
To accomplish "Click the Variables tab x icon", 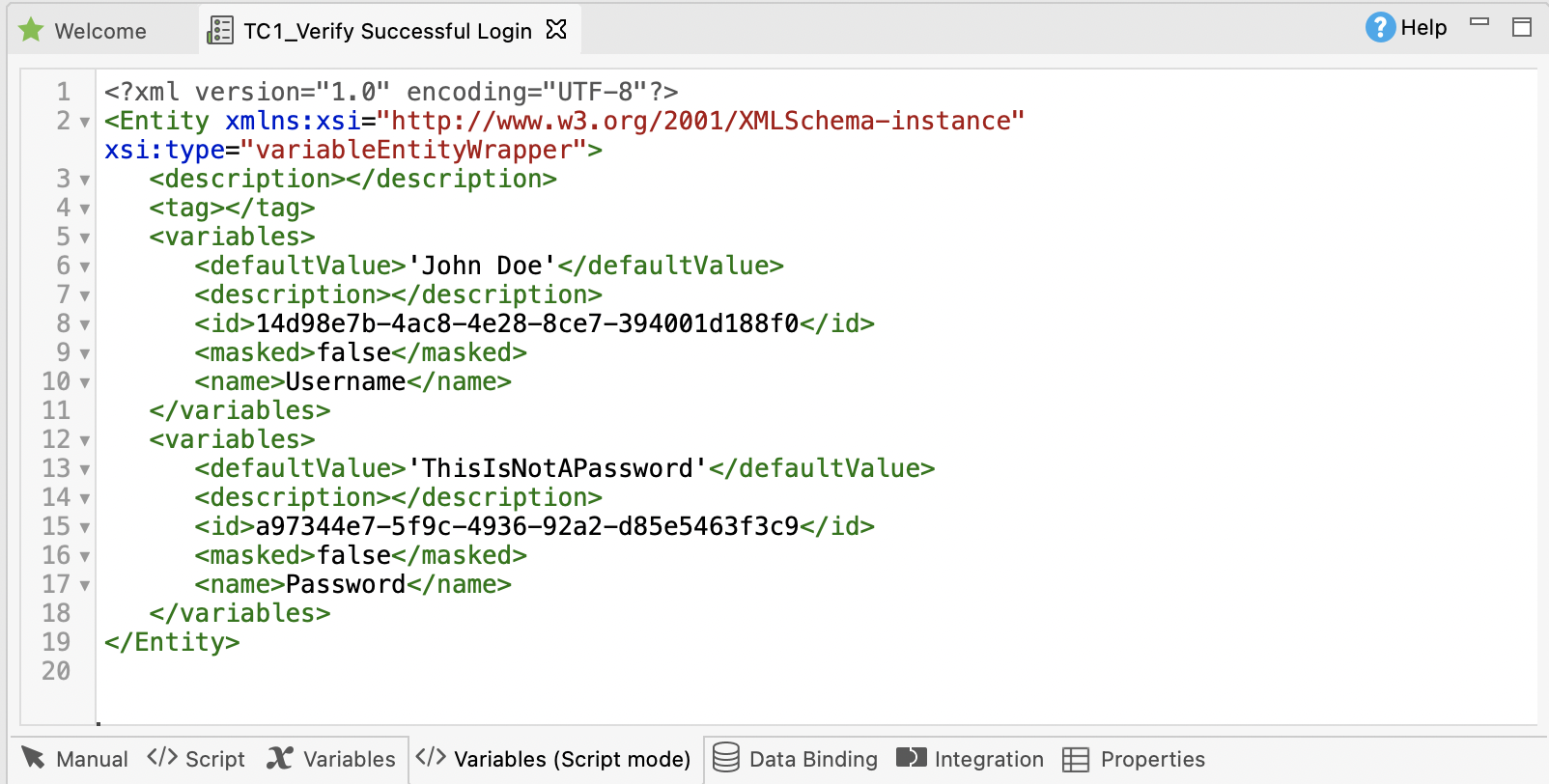I will (x=280, y=758).
